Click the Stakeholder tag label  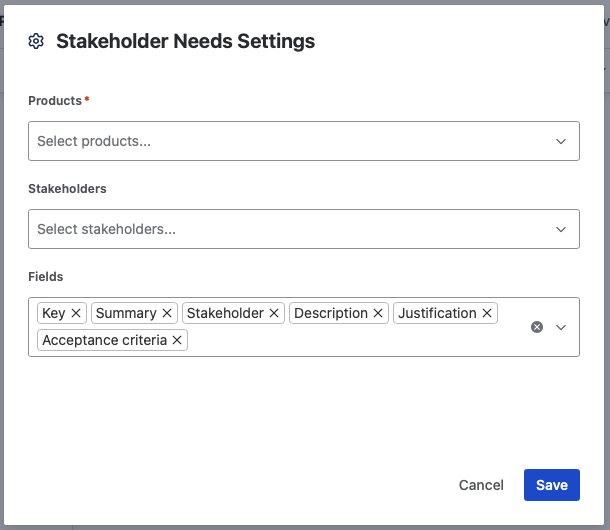click(225, 313)
